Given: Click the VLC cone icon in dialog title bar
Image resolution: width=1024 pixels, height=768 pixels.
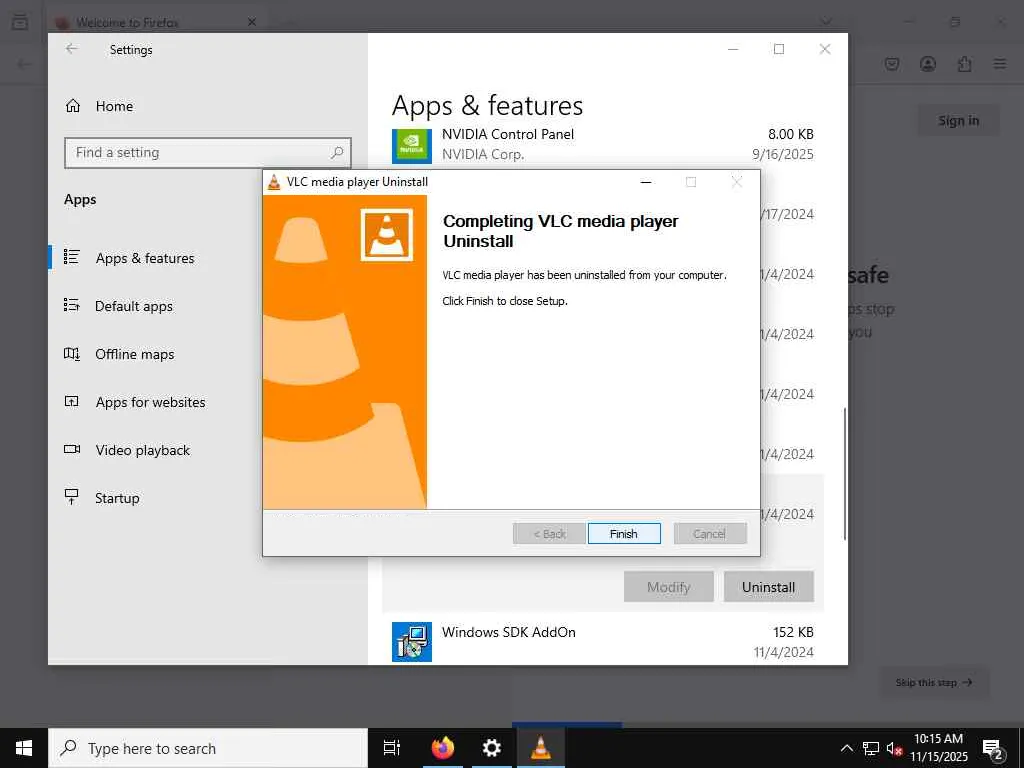Looking at the screenshot, I should click(x=274, y=182).
